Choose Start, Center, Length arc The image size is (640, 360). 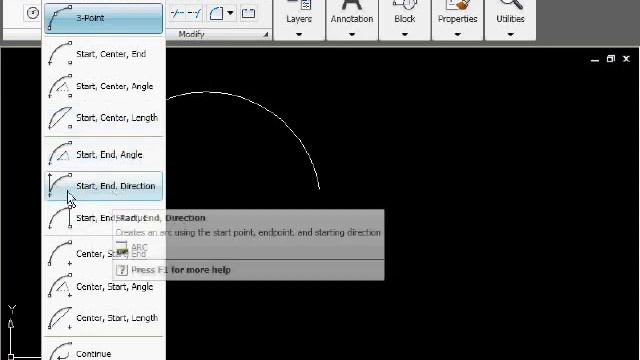tap(103, 118)
